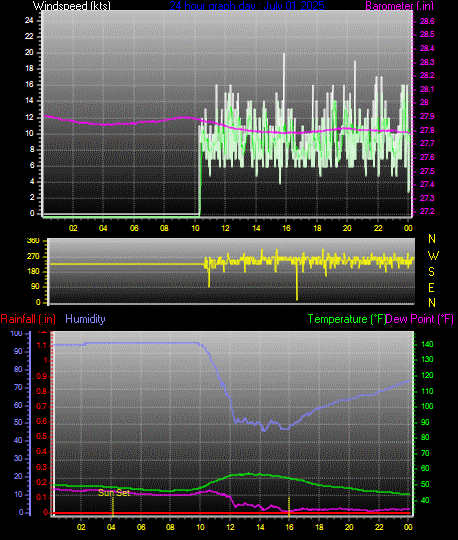Image resolution: width=458 pixels, height=540 pixels.
Task: Click the E compass letter
Action: [431, 287]
